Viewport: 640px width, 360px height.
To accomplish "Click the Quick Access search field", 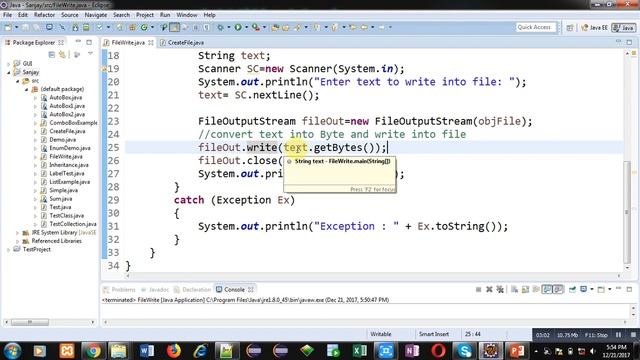I will click(x=536, y=27).
